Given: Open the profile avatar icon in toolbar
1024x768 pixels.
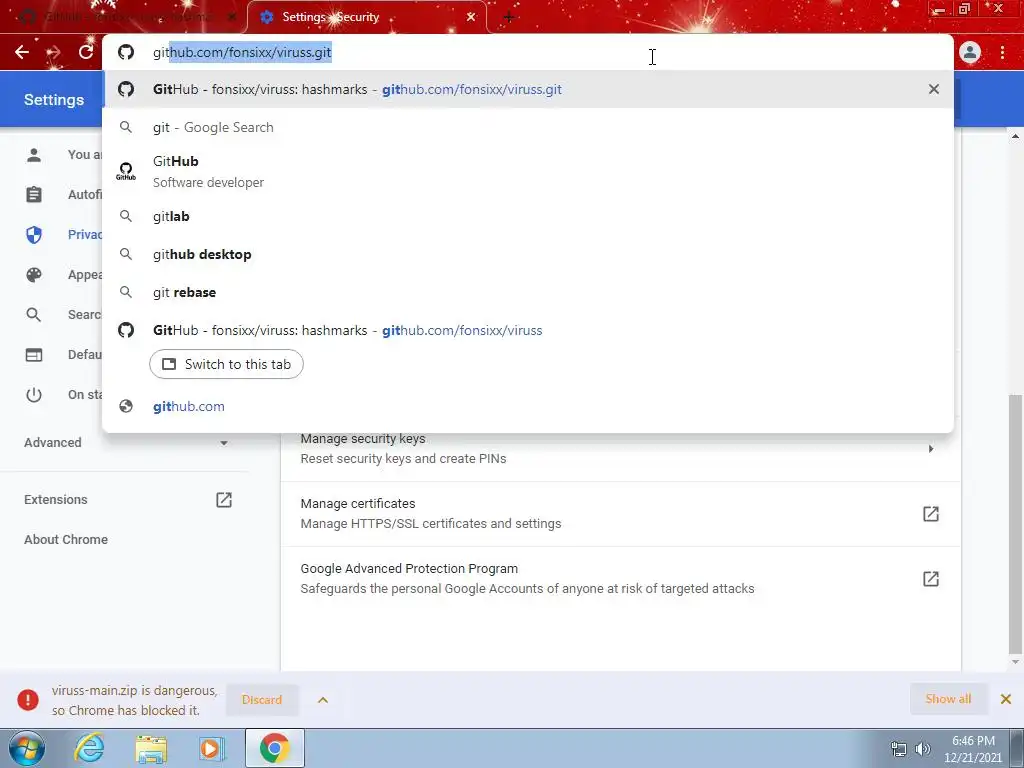Looking at the screenshot, I should pyautogui.click(x=970, y=52).
